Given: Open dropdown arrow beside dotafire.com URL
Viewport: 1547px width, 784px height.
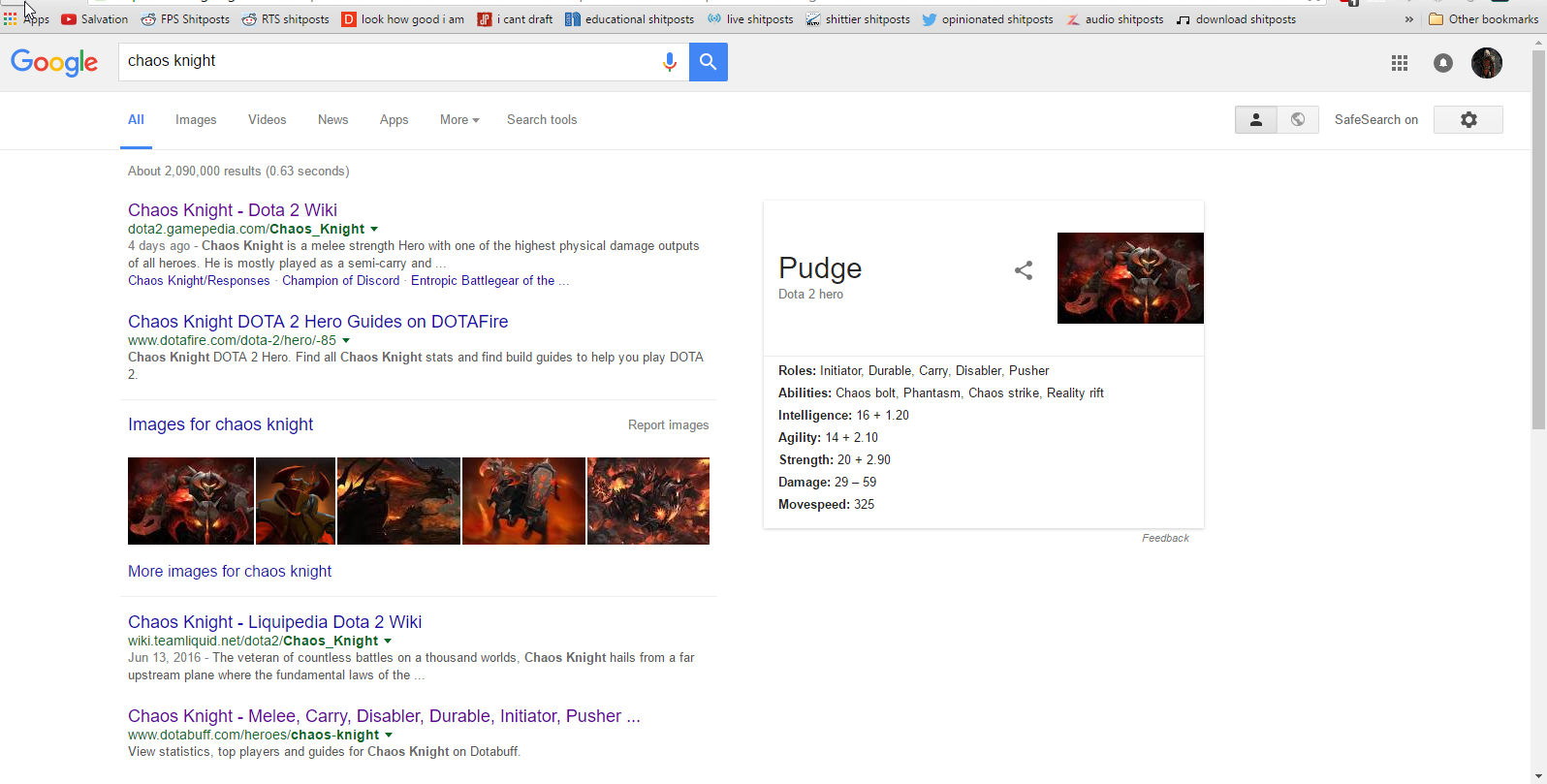Looking at the screenshot, I should [346, 341].
